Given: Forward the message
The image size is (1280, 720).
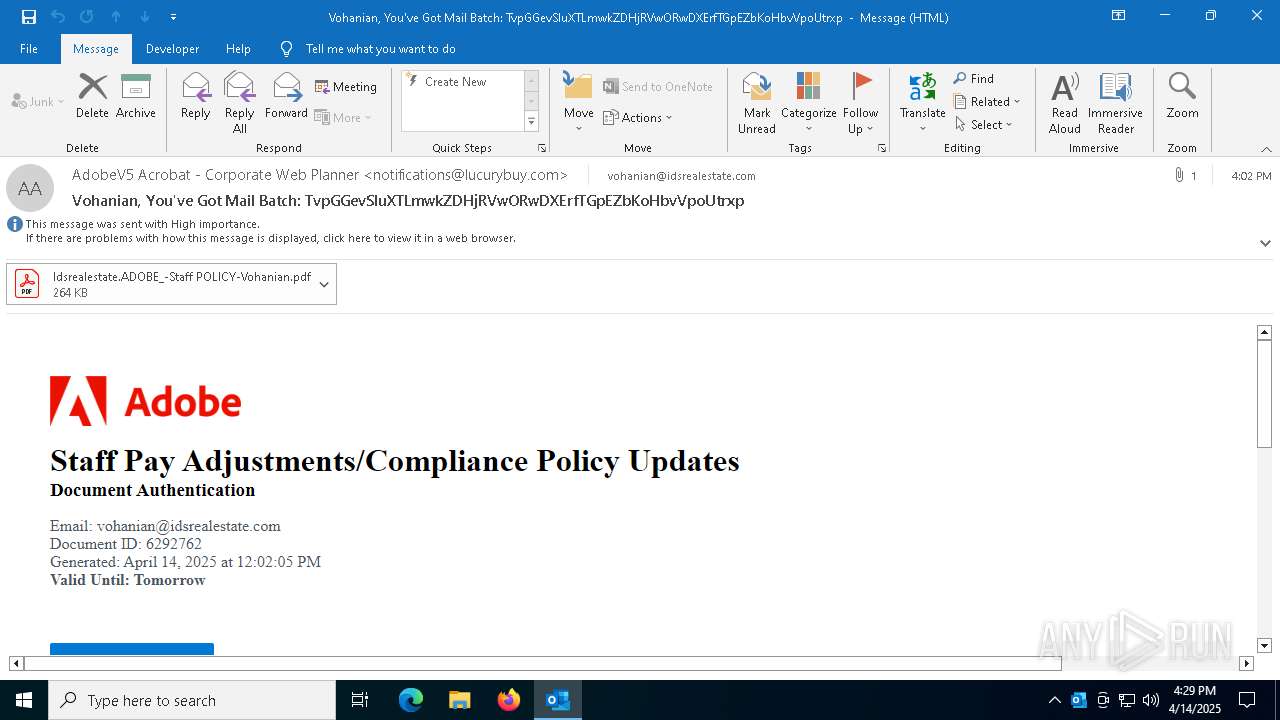Looking at the screenshot, I should coord(286,96).
